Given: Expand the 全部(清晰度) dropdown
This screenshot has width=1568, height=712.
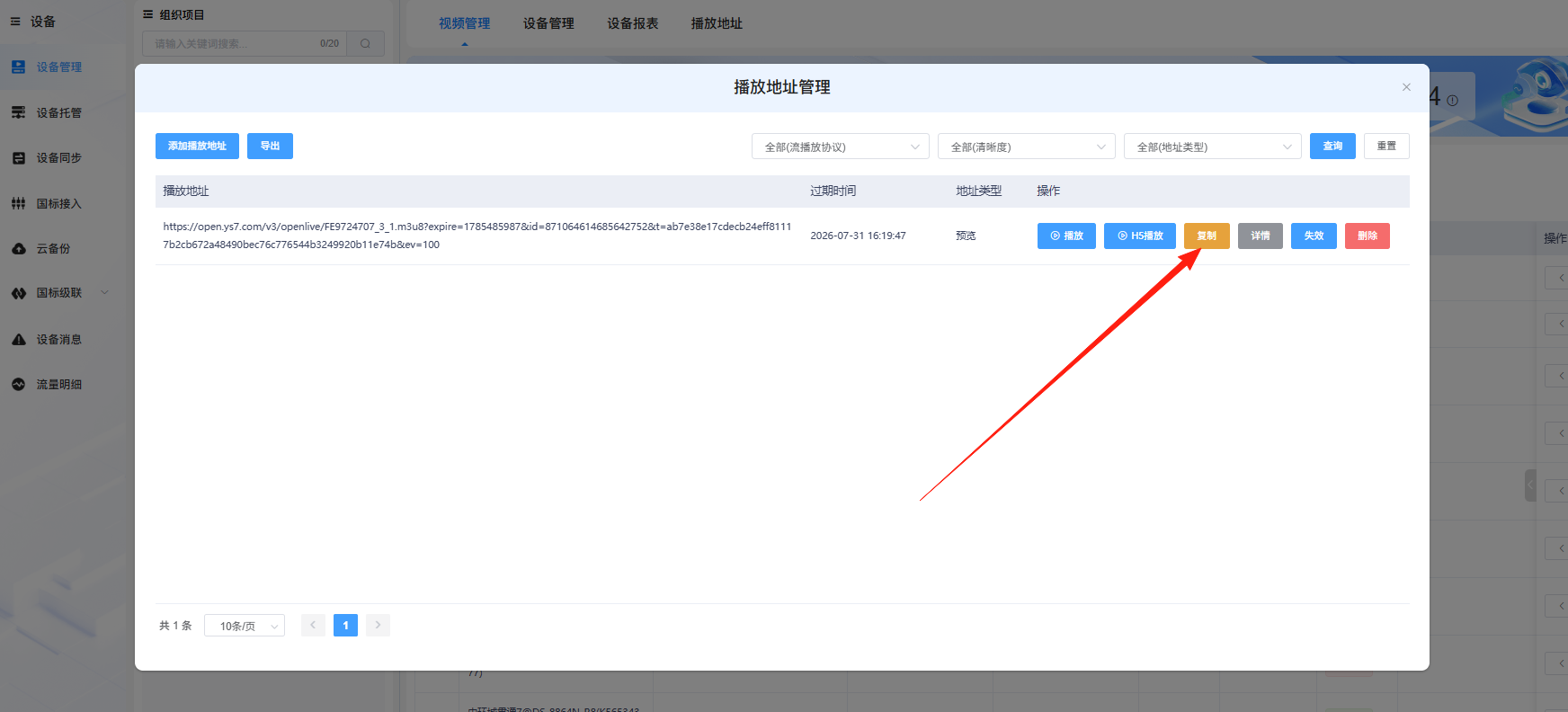Looking at the screenshot, I should pyautogui.click(x=1026, y=147).
